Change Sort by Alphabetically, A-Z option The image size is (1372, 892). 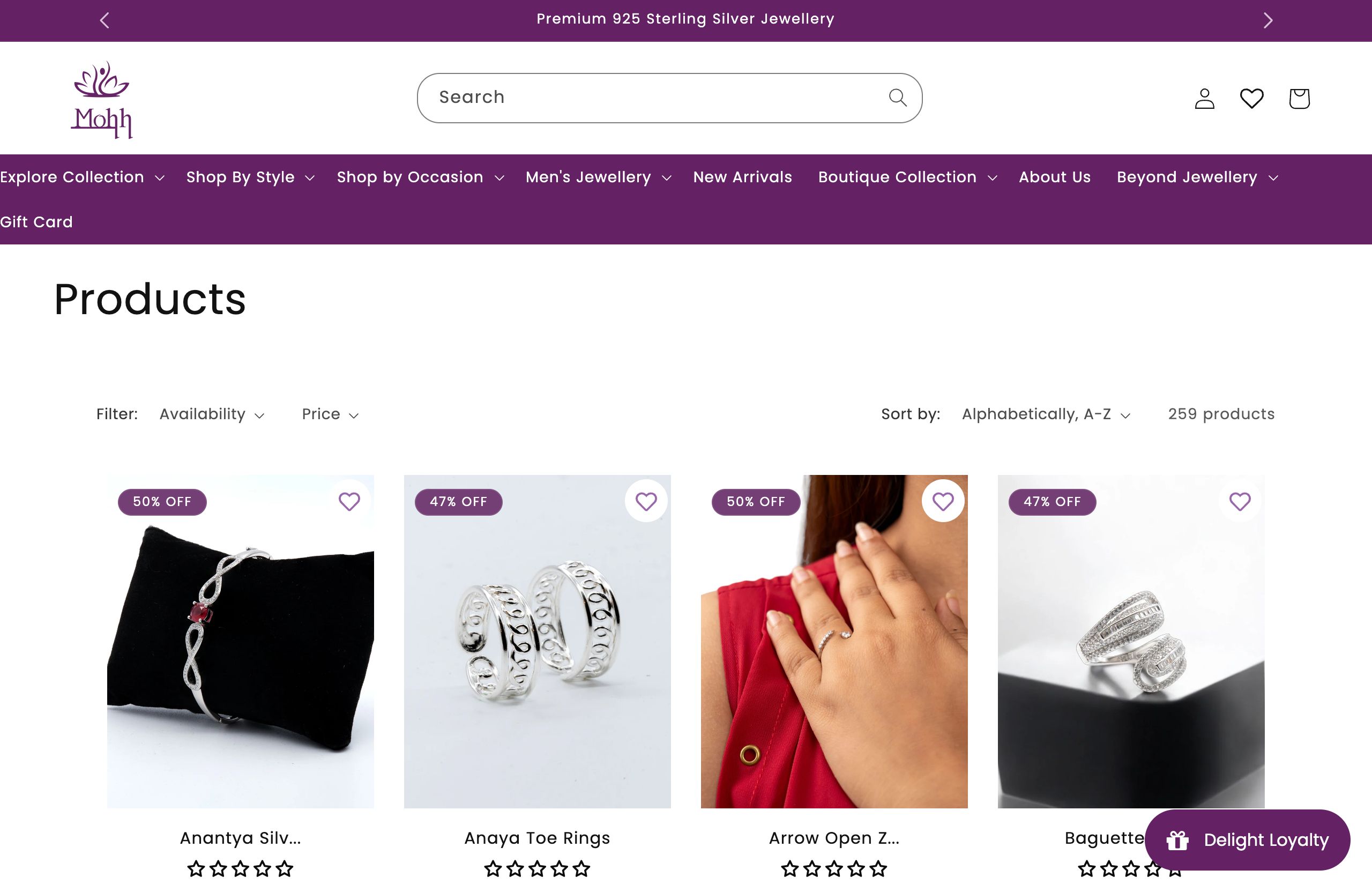tap(1045, 414)
